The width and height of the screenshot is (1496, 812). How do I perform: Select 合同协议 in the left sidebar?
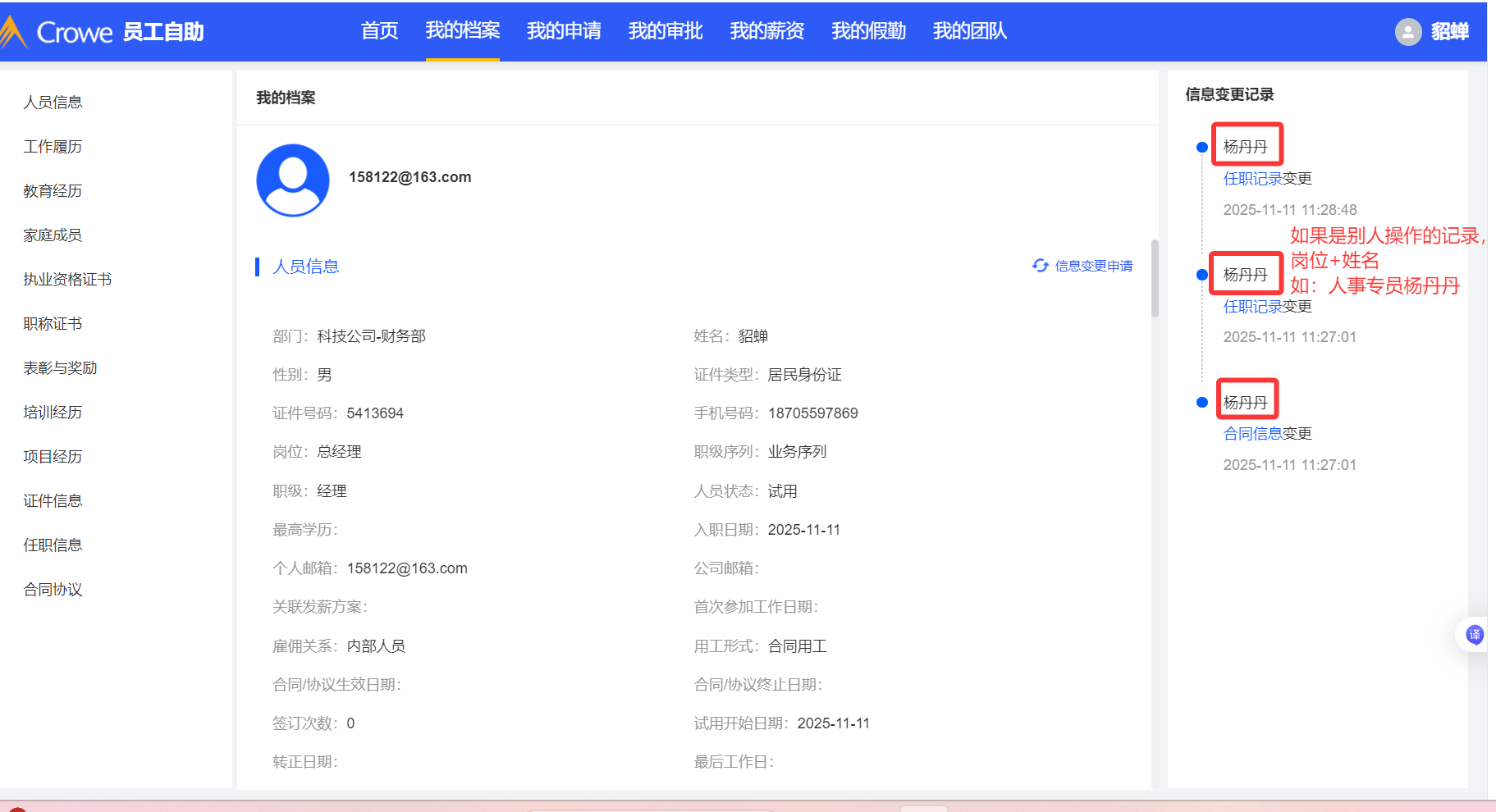click(x=53, y=590)
